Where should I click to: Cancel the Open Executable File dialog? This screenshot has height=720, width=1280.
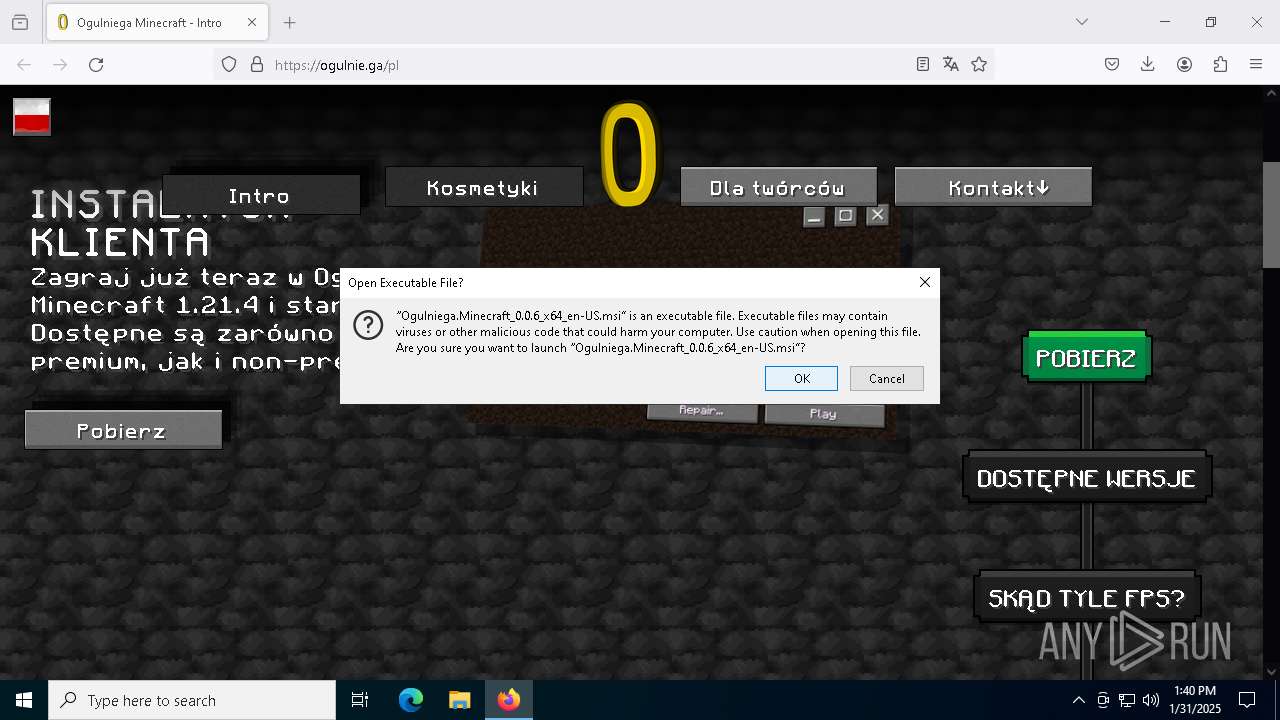(887, 378)
